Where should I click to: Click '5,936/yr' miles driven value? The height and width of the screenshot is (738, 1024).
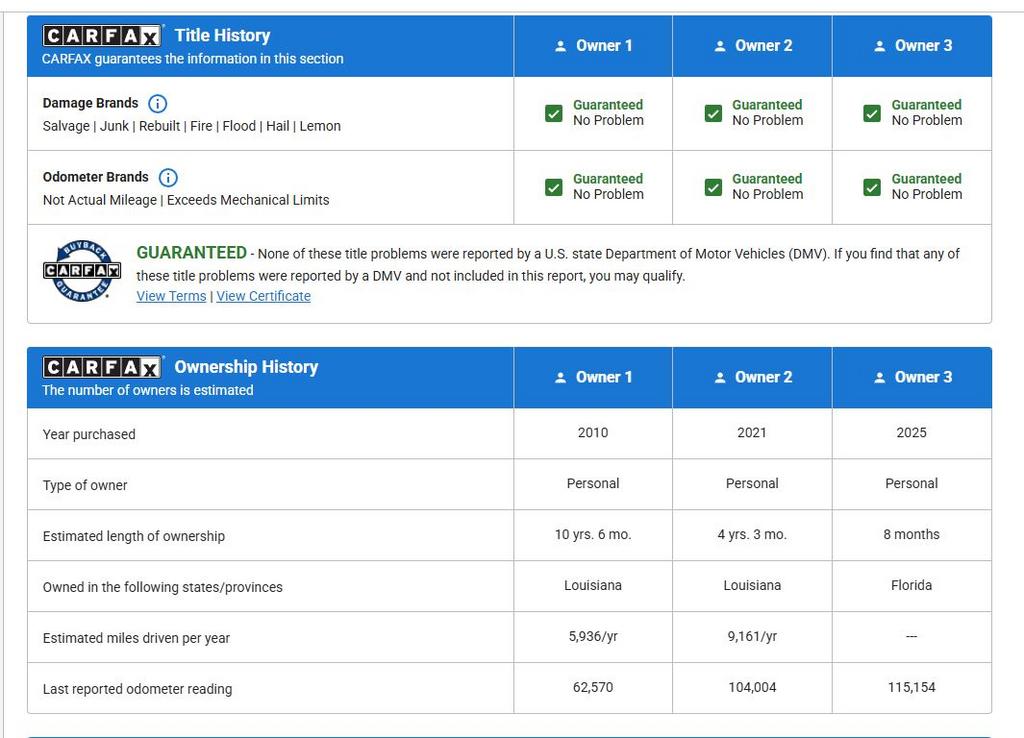click(x=593, y=636)
